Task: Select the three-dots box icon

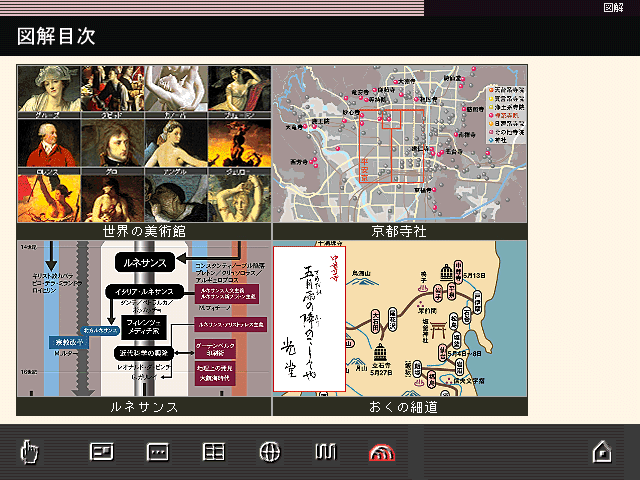Action: tap(158, 452)
